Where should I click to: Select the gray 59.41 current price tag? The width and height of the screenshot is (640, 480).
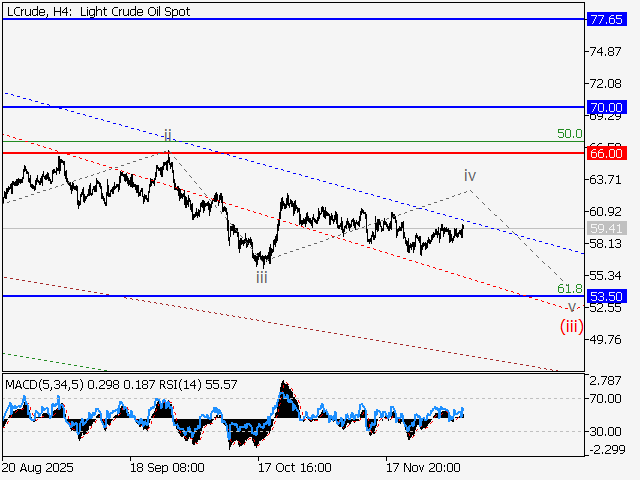click(607, 229)
